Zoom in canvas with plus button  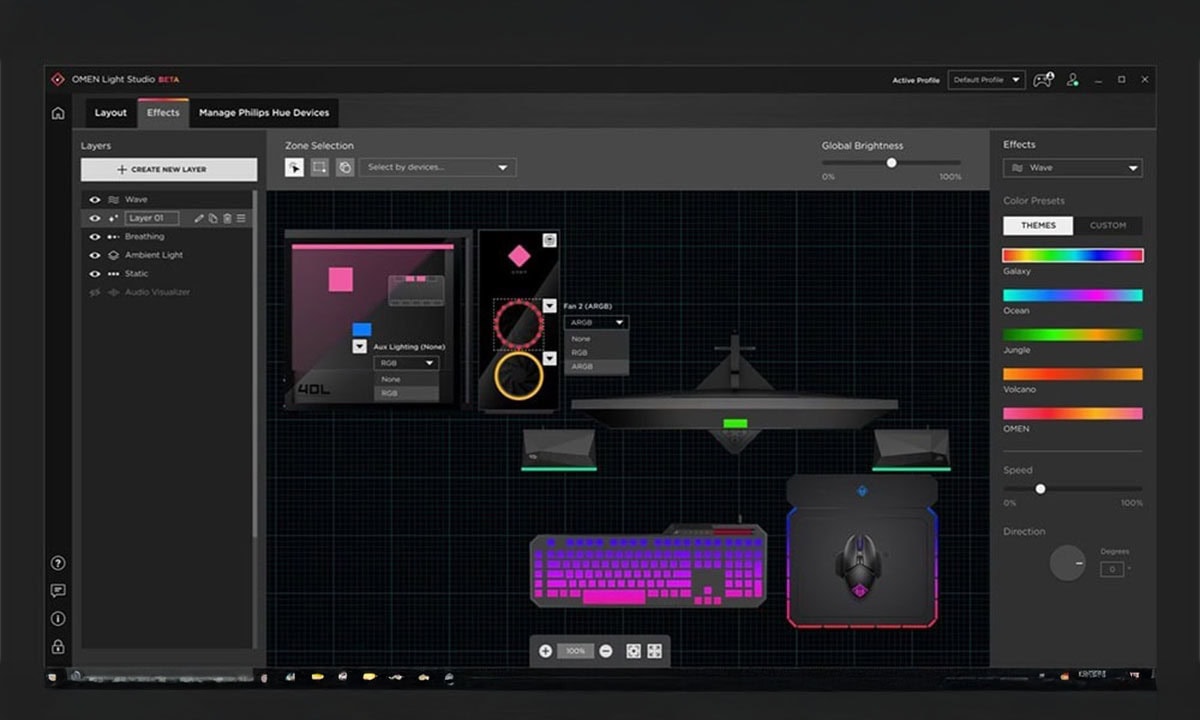click(x=545, y=651)
